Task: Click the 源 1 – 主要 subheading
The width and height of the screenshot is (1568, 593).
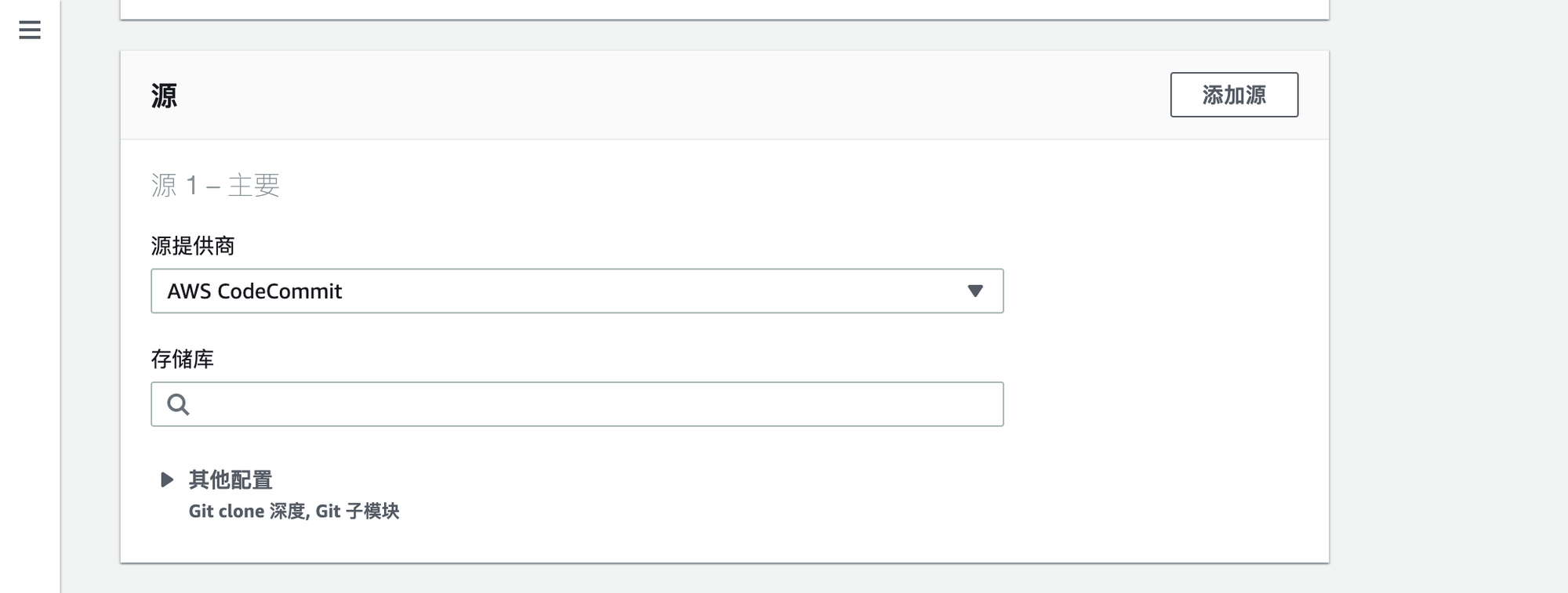Action: (215, 186)
